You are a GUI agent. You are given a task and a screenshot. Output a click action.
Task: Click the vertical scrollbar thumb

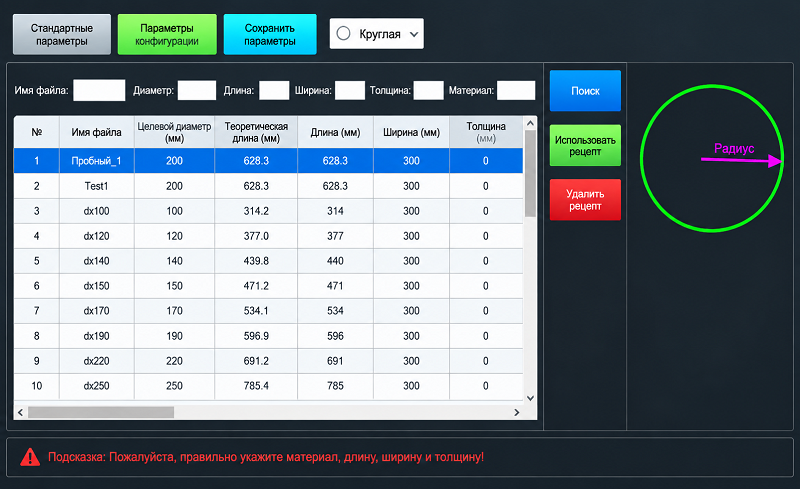coord(530,173)
